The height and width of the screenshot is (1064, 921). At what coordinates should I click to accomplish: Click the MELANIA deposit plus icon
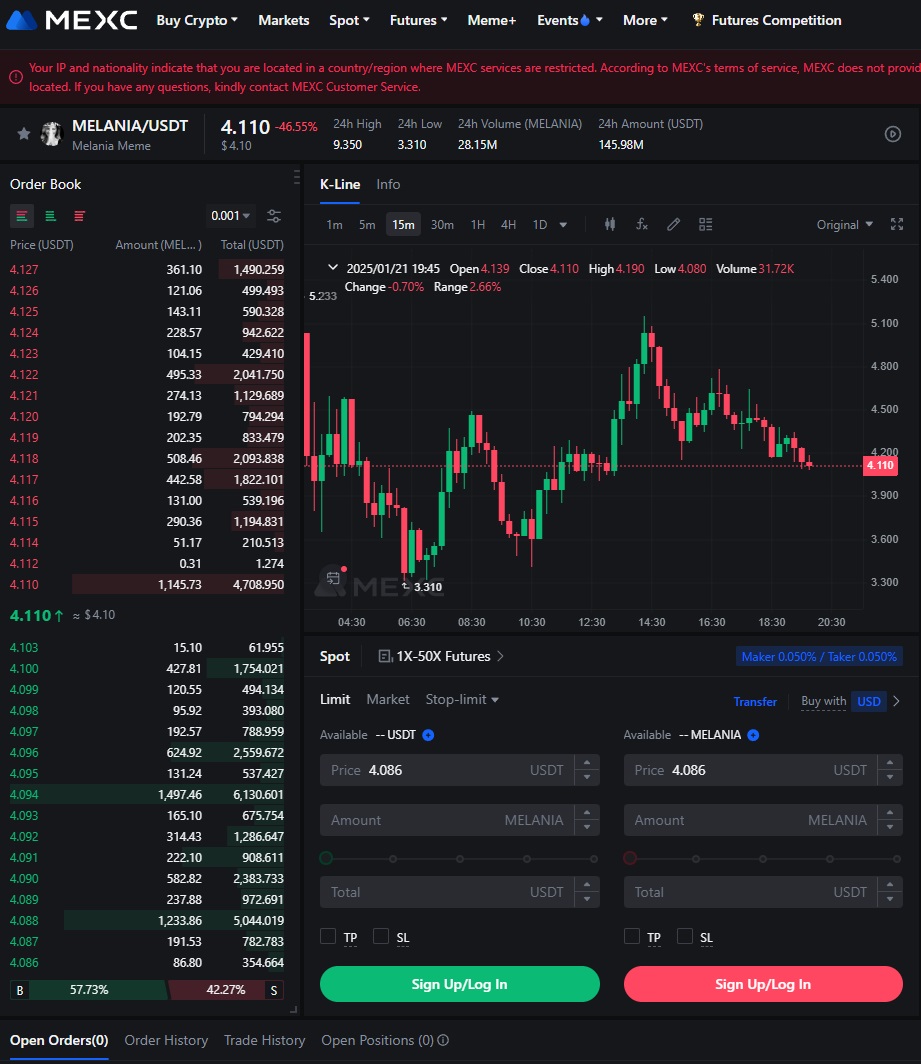tap(753, 735)
